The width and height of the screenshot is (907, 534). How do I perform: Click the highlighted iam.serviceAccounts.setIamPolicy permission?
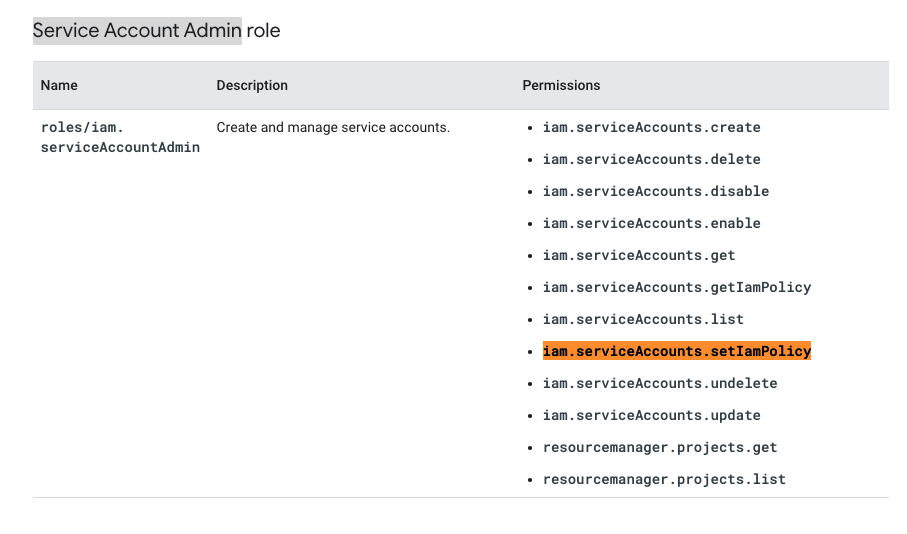click(676, 352)
